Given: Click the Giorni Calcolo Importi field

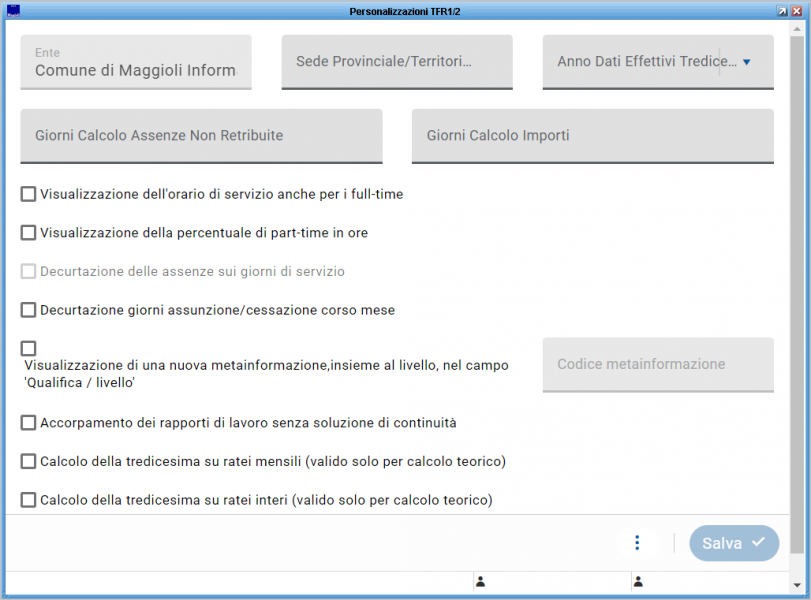Looking at the screenshot, I should [x=593, y=136].
